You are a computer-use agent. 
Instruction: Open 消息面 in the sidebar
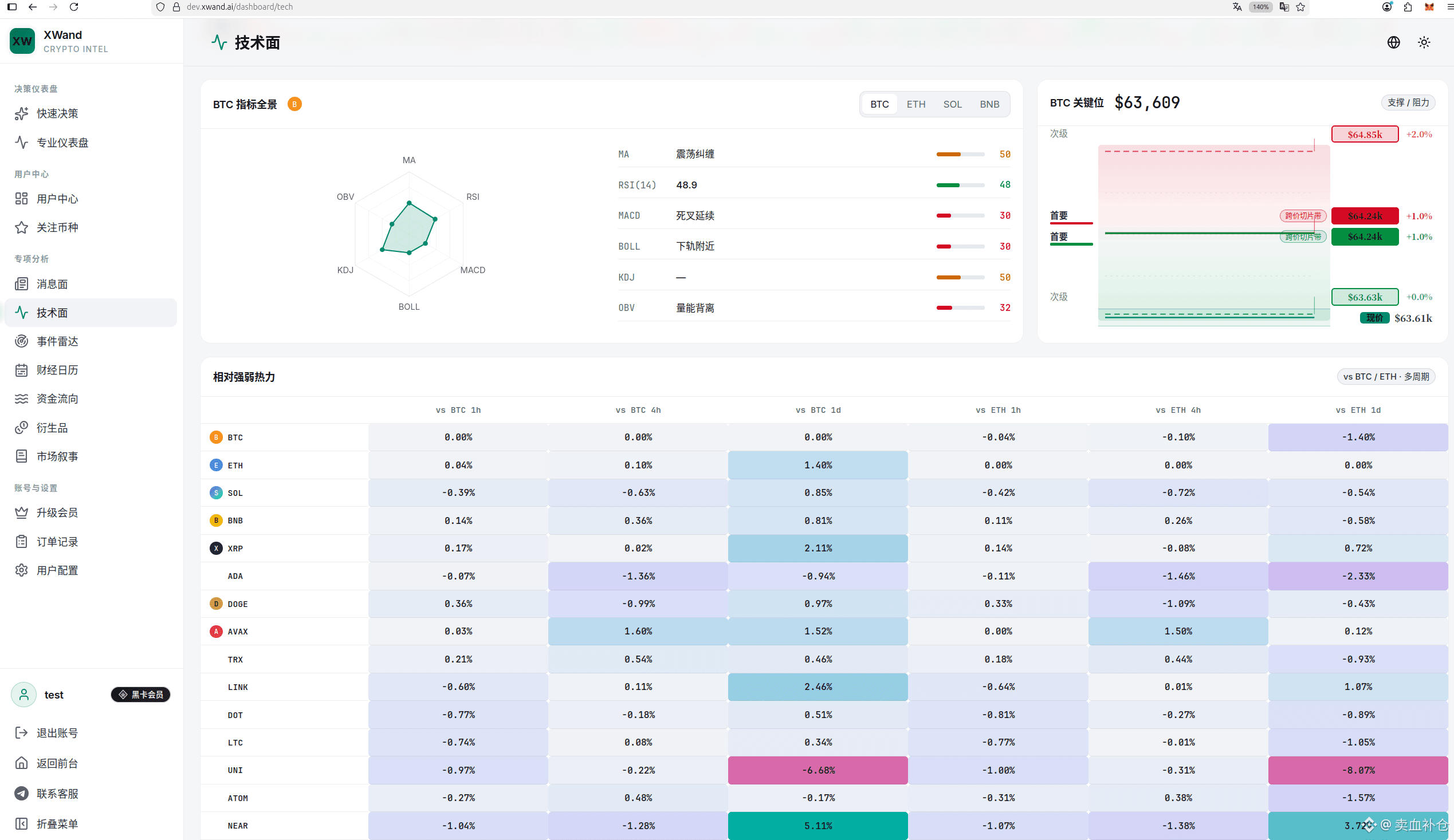[x=91, y=284]
